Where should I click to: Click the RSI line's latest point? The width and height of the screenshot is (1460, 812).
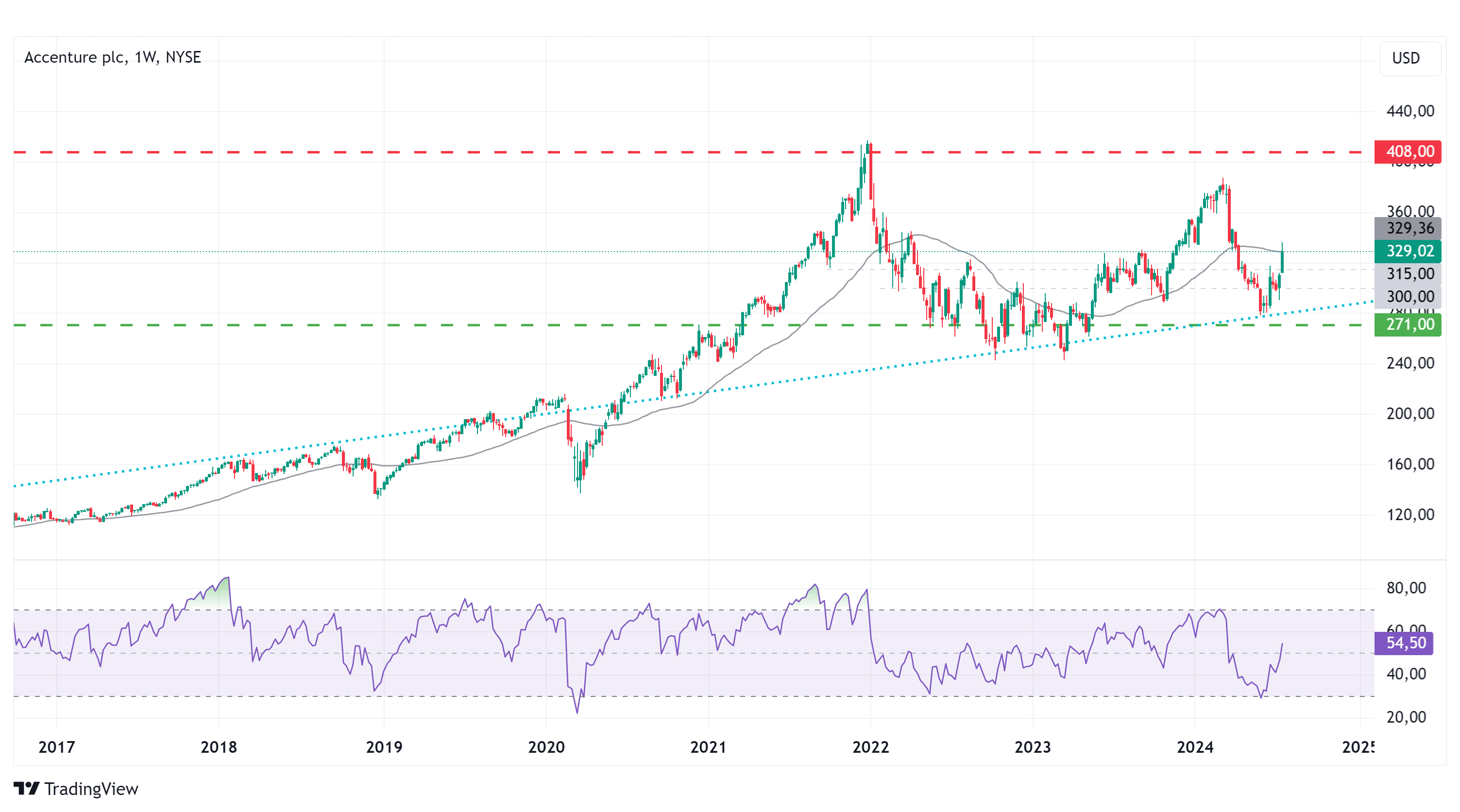pos(1282,643)
